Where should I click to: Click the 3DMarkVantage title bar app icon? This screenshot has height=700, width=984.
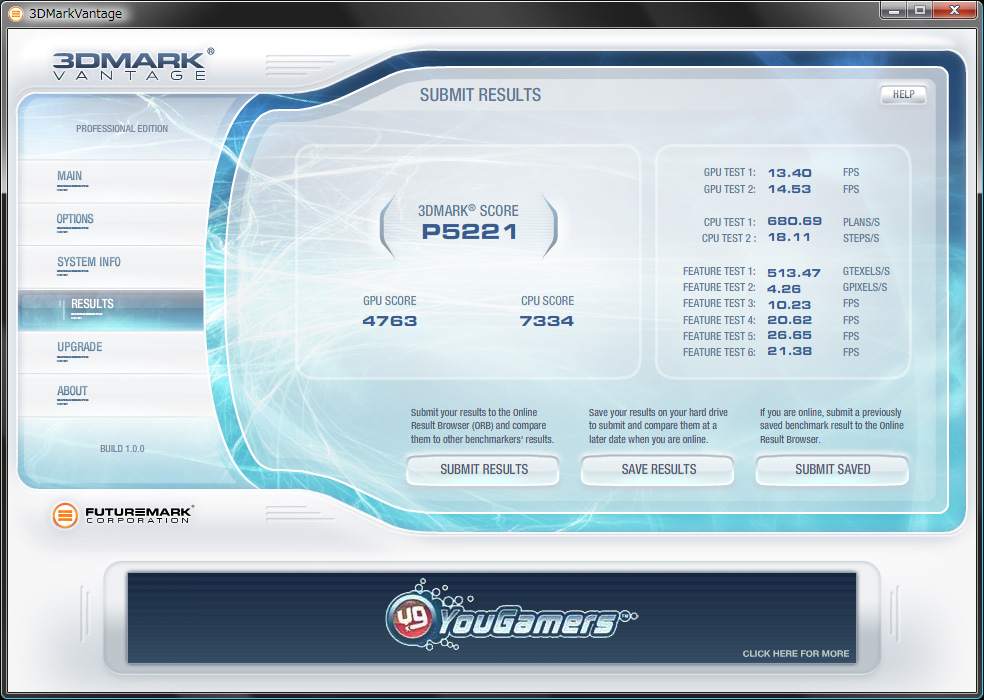click(16, 13)
